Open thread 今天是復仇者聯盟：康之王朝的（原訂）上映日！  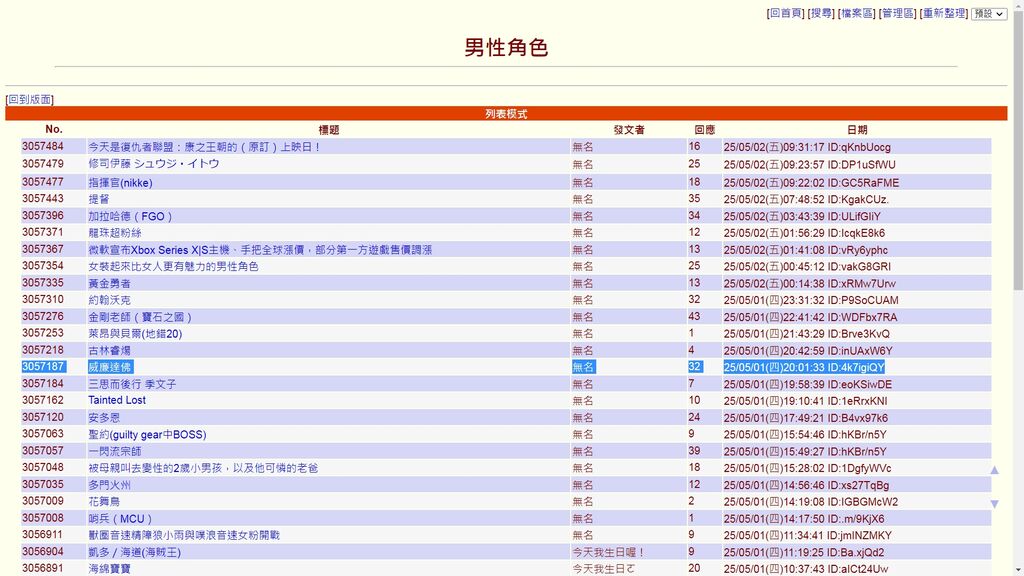click(x=204, y=147)
